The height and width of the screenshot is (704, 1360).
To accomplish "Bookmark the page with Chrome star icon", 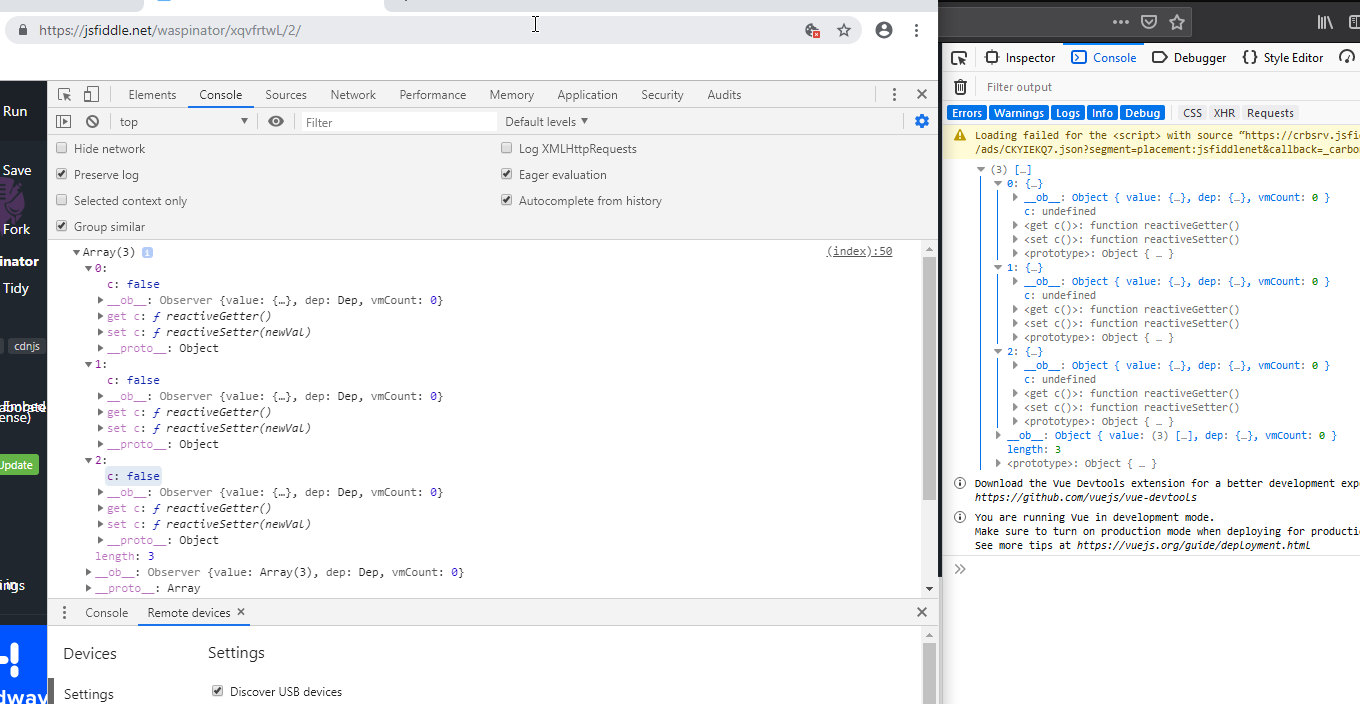I will (x=844, y=30).
